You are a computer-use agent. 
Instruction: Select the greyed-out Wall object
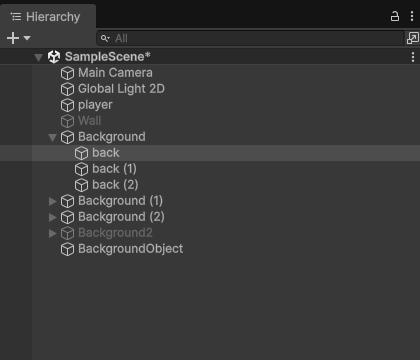(x=210, y=121)
